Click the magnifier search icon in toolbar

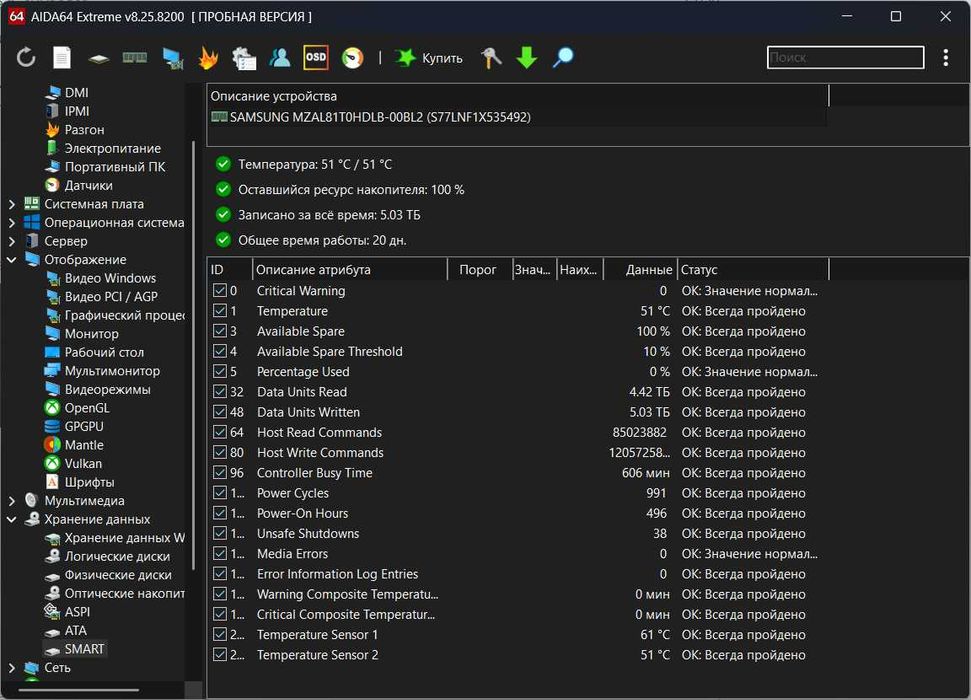pyautogui.click(x=563, y=58)
